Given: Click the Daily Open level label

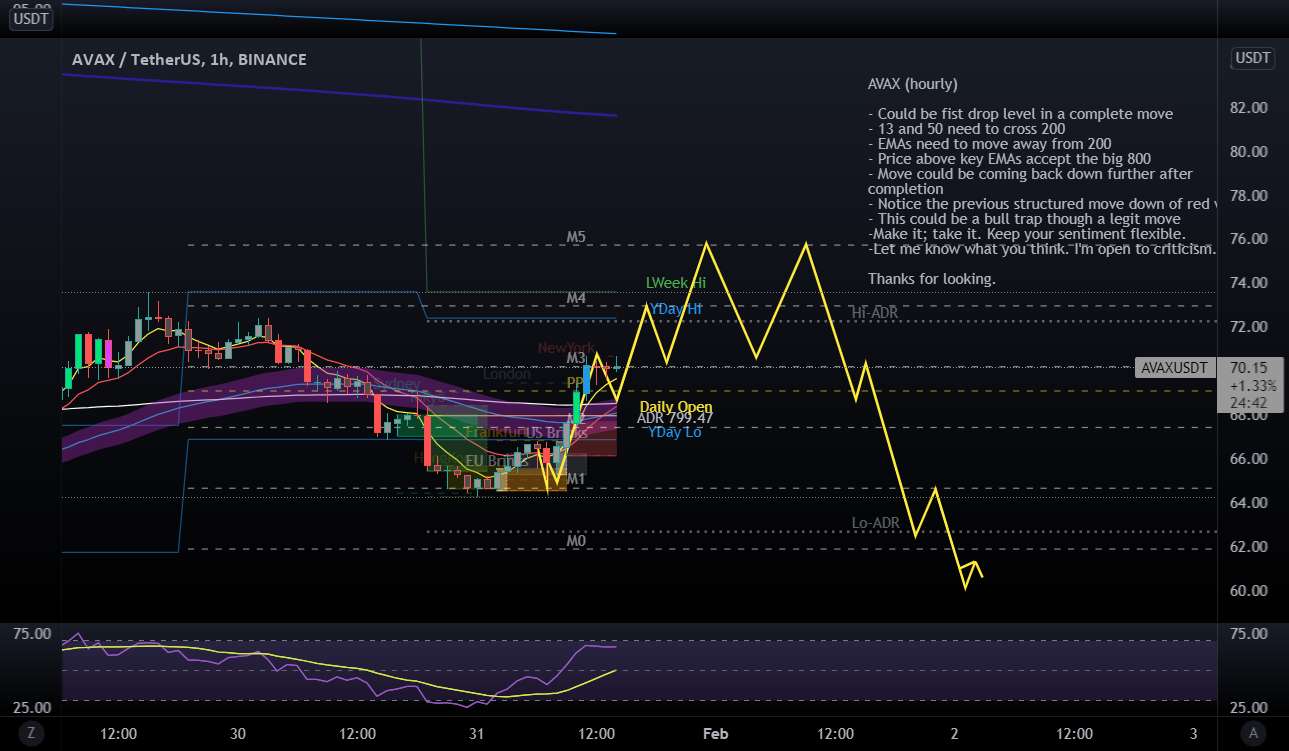Looking at the screenshot, I should (x=676, y=407).
